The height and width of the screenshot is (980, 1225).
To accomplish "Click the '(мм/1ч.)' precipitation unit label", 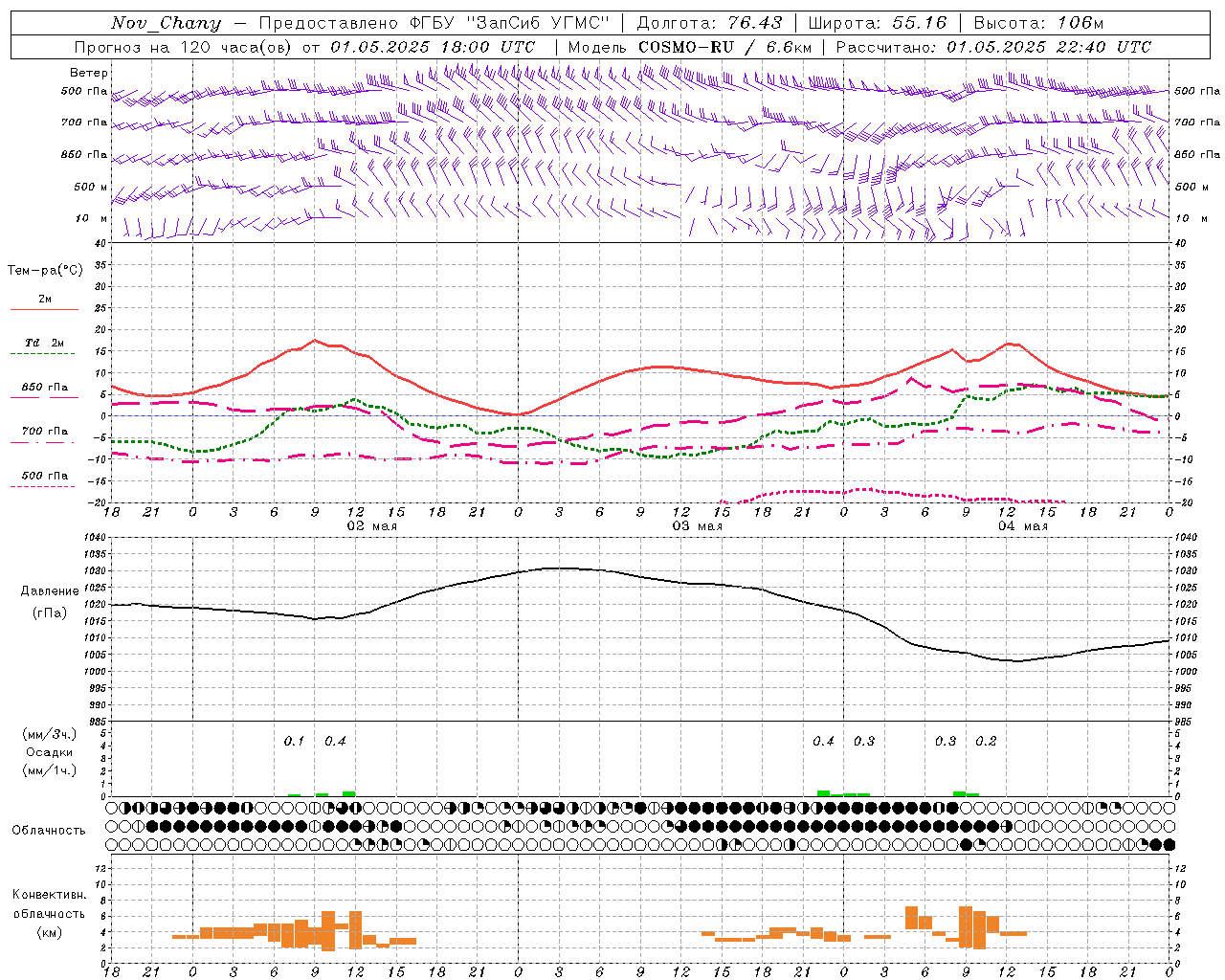I will tap(49, 770).
